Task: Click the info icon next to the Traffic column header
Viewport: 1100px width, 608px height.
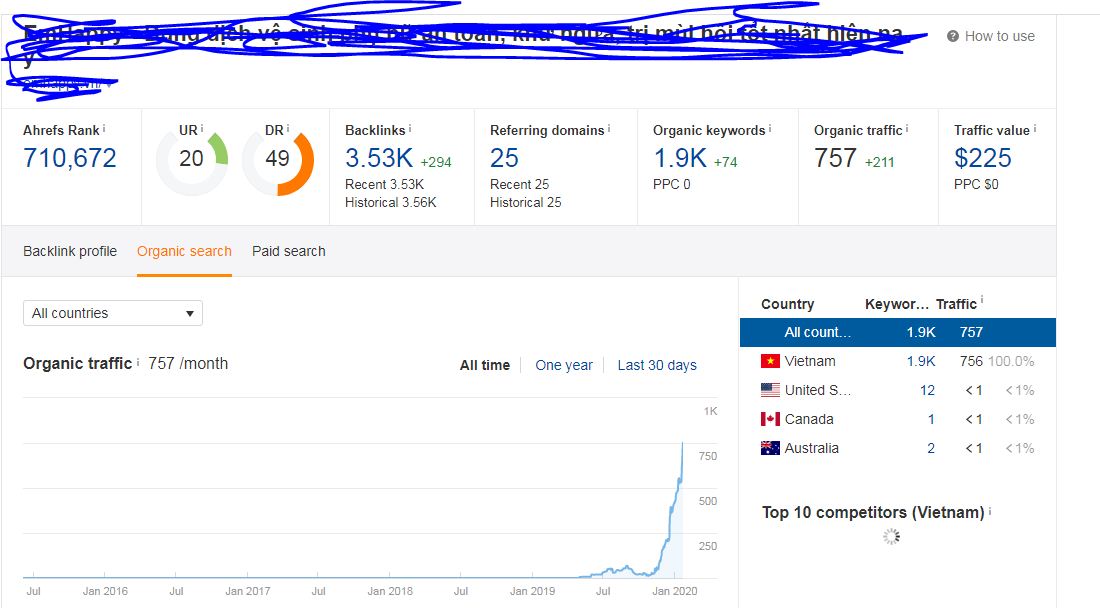Action: click(981, 300)
